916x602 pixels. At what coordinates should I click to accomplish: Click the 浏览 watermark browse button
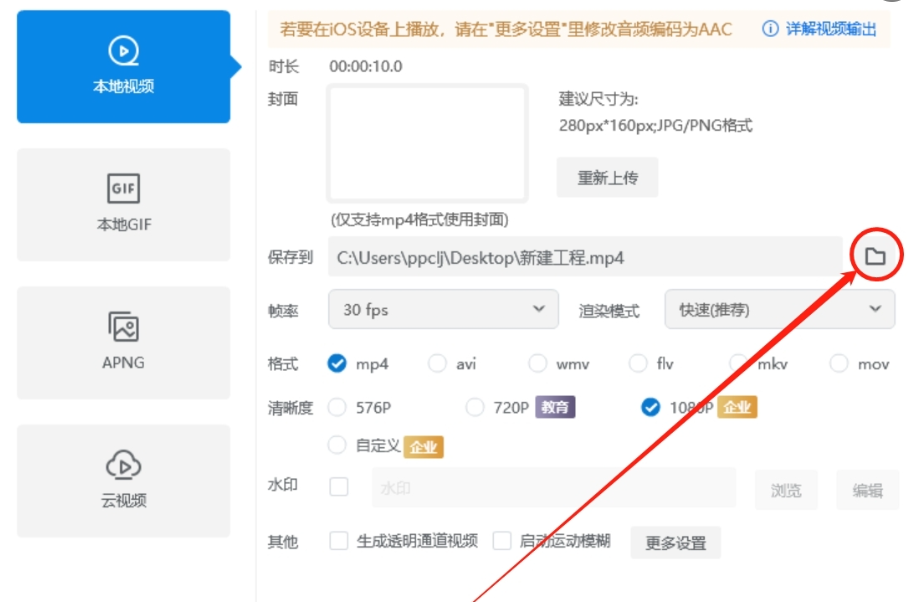pos(786,490)
